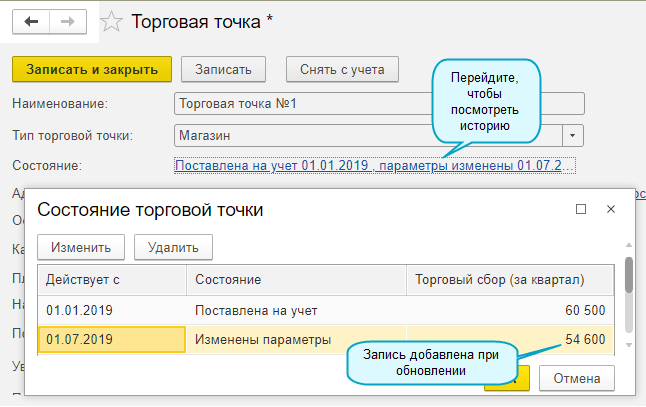Viewport: 646px width, 407px height.
Task: Mark form as favorite with star icon
Action: pyautogui.click(x=112, y=21)
